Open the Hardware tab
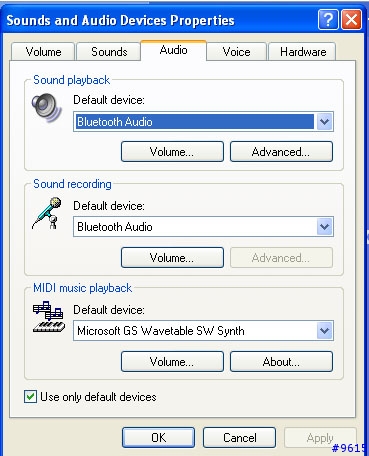This screenshot has height=456, width=369. (x=303, y=52)
